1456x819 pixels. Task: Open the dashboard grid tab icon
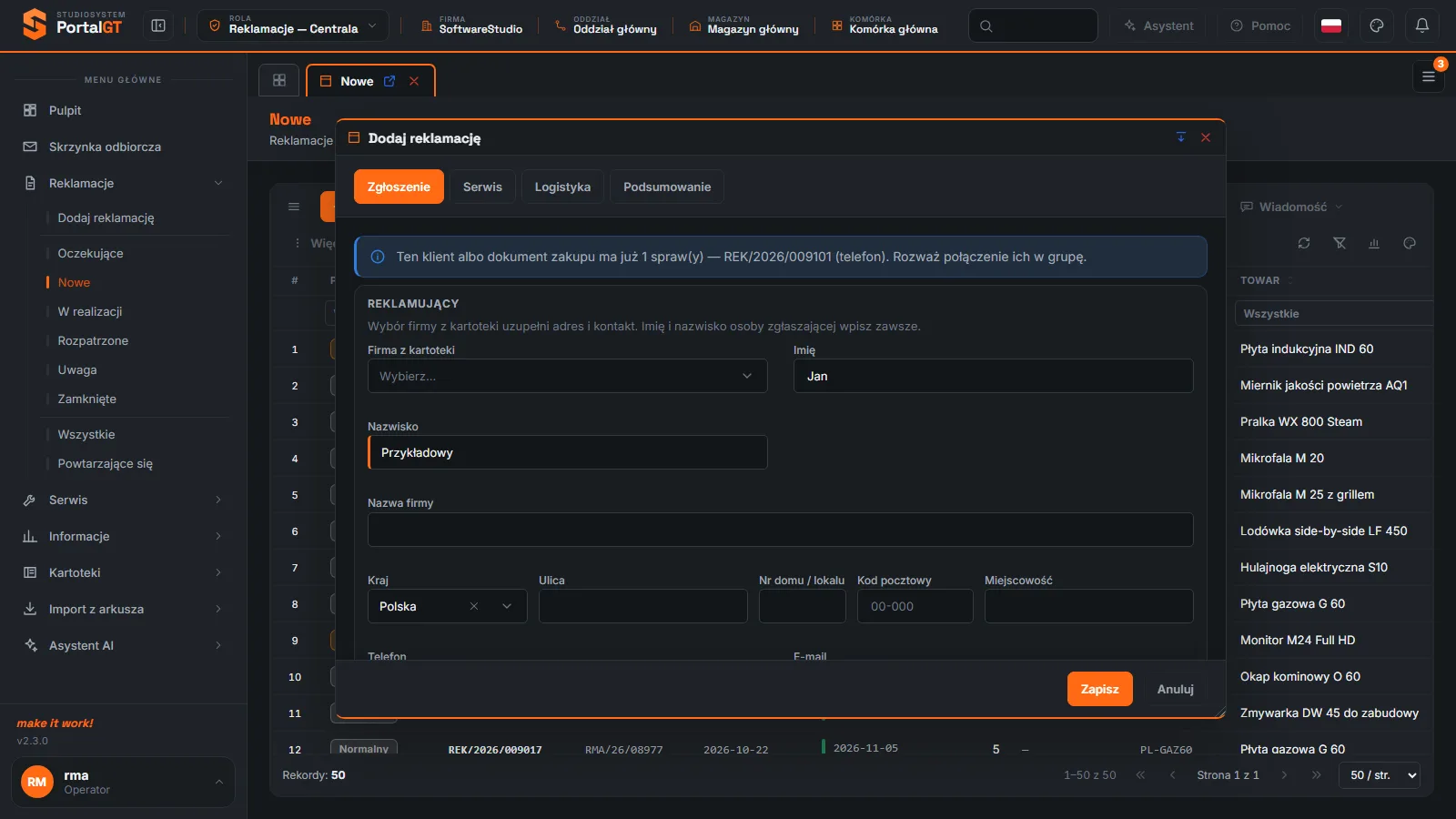coord(279,80)
